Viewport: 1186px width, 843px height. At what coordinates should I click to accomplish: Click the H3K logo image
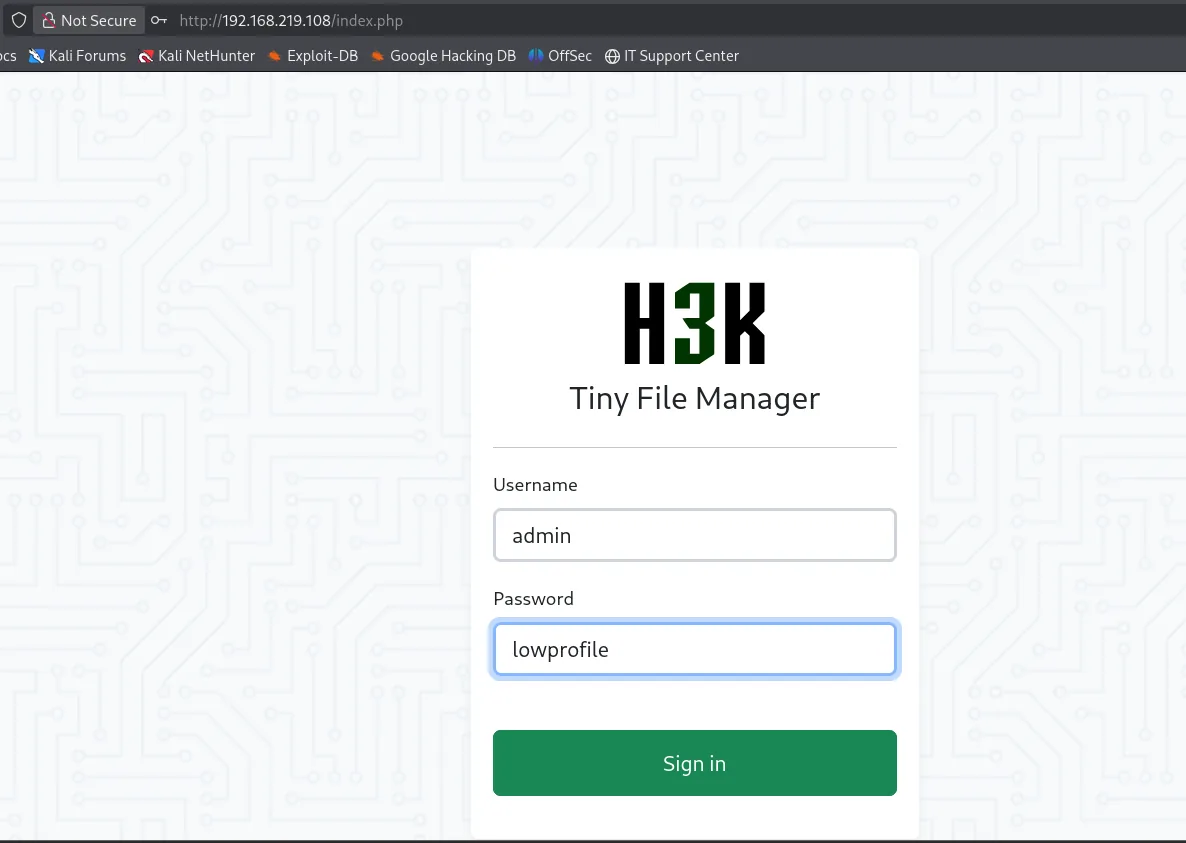694,324
